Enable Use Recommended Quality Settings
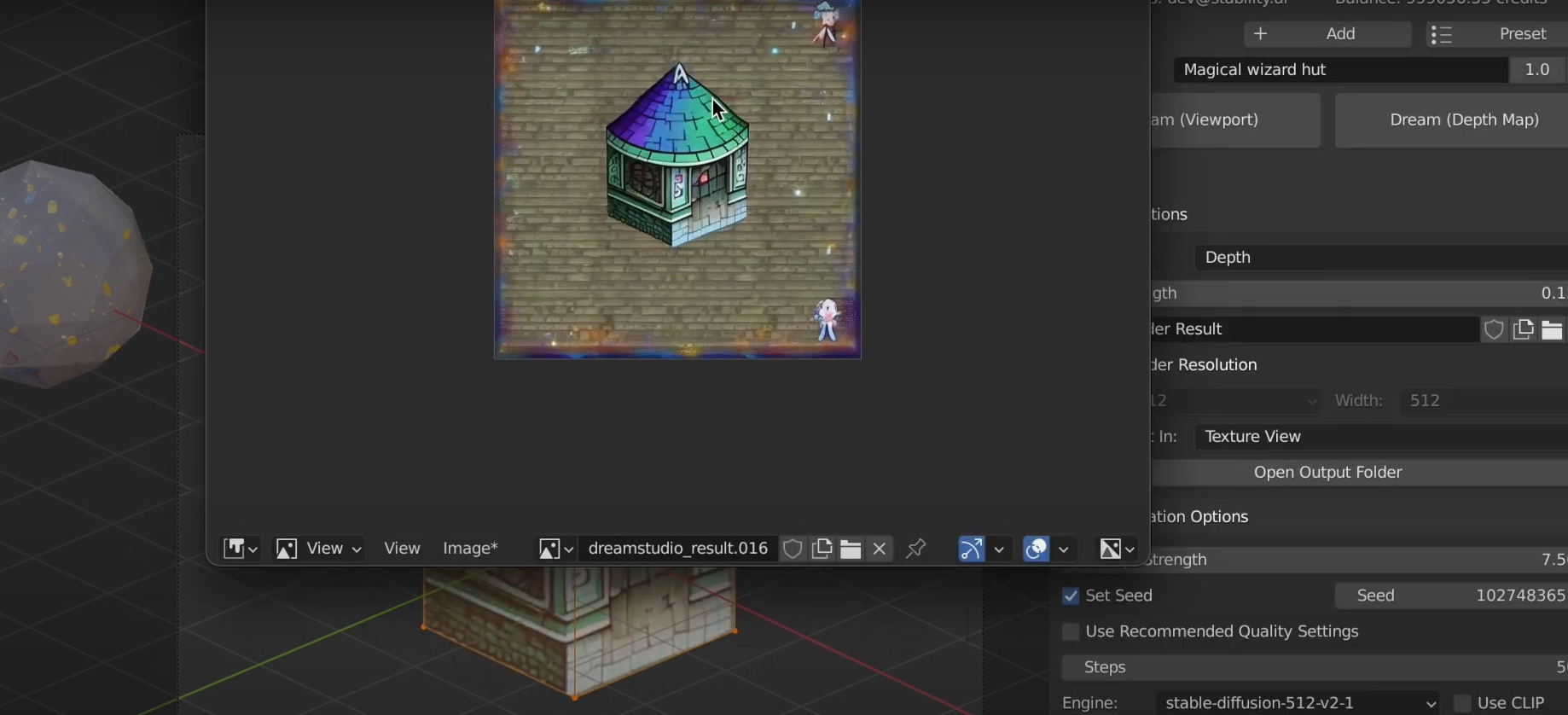This screenshot has width=1568, height=715. click(1071, 632)
